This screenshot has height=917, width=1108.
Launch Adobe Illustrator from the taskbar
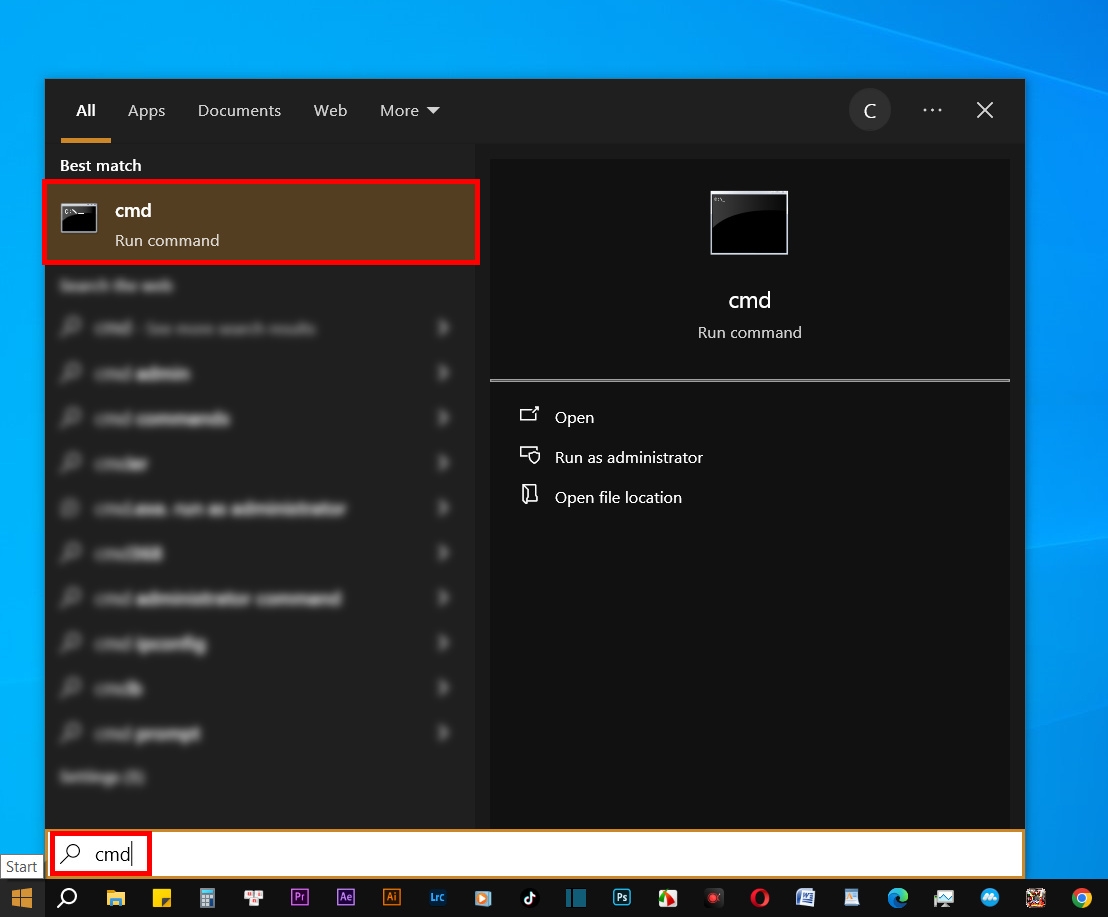coord(391,897)
